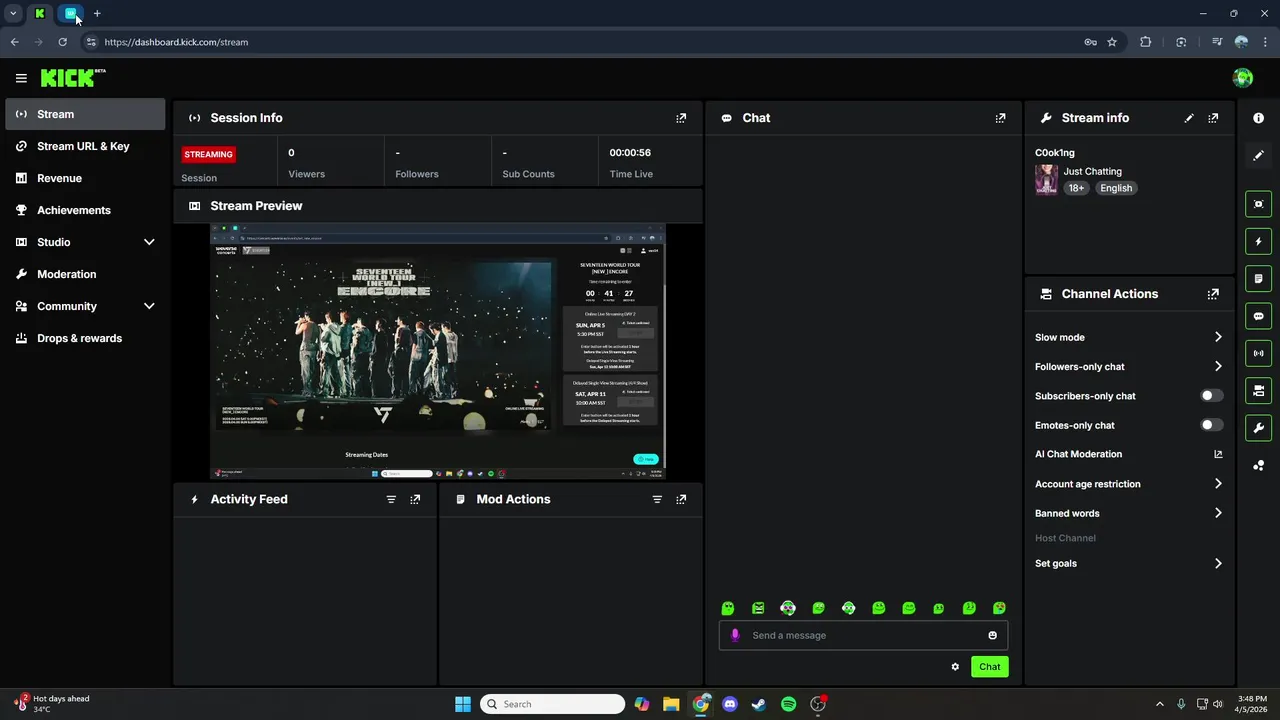Image resolution: width=1280 pixels, height=720 pixels.
Task: Insert the first green blob emote
Action: (728, 608)
